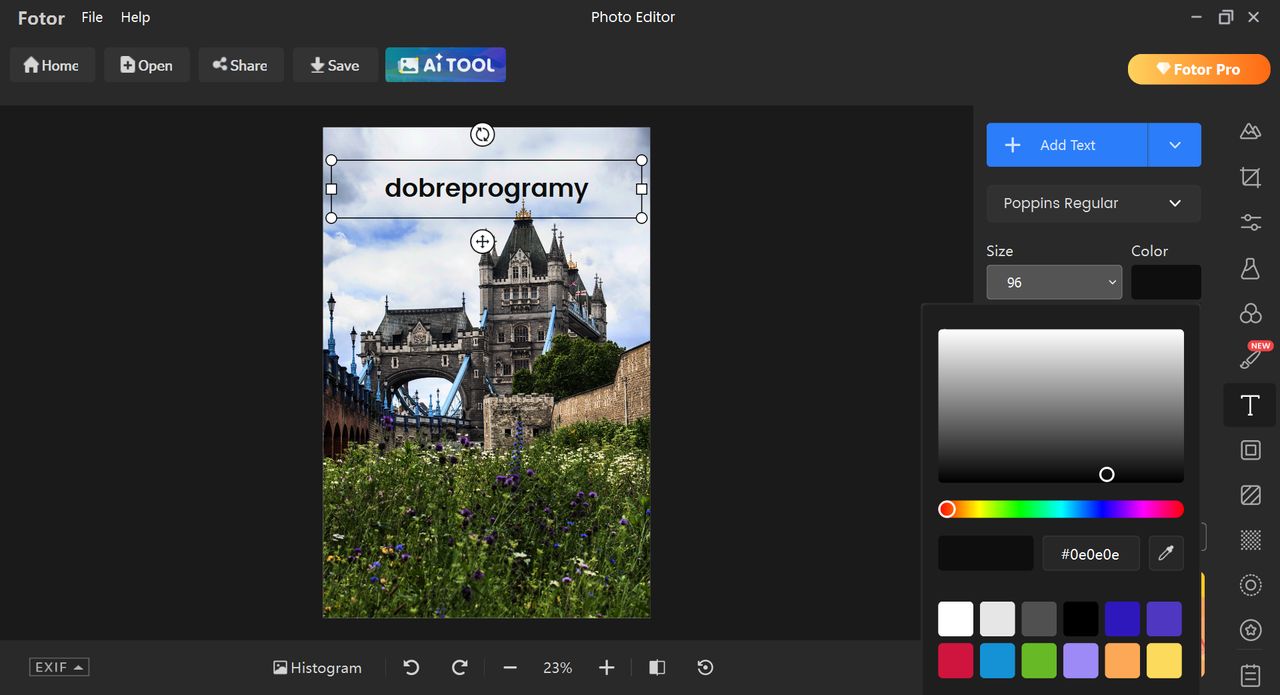Select the sky blue color swatch
This screenshot has height=695, width=1280.
pyautogui.click(x=997, y=660)
